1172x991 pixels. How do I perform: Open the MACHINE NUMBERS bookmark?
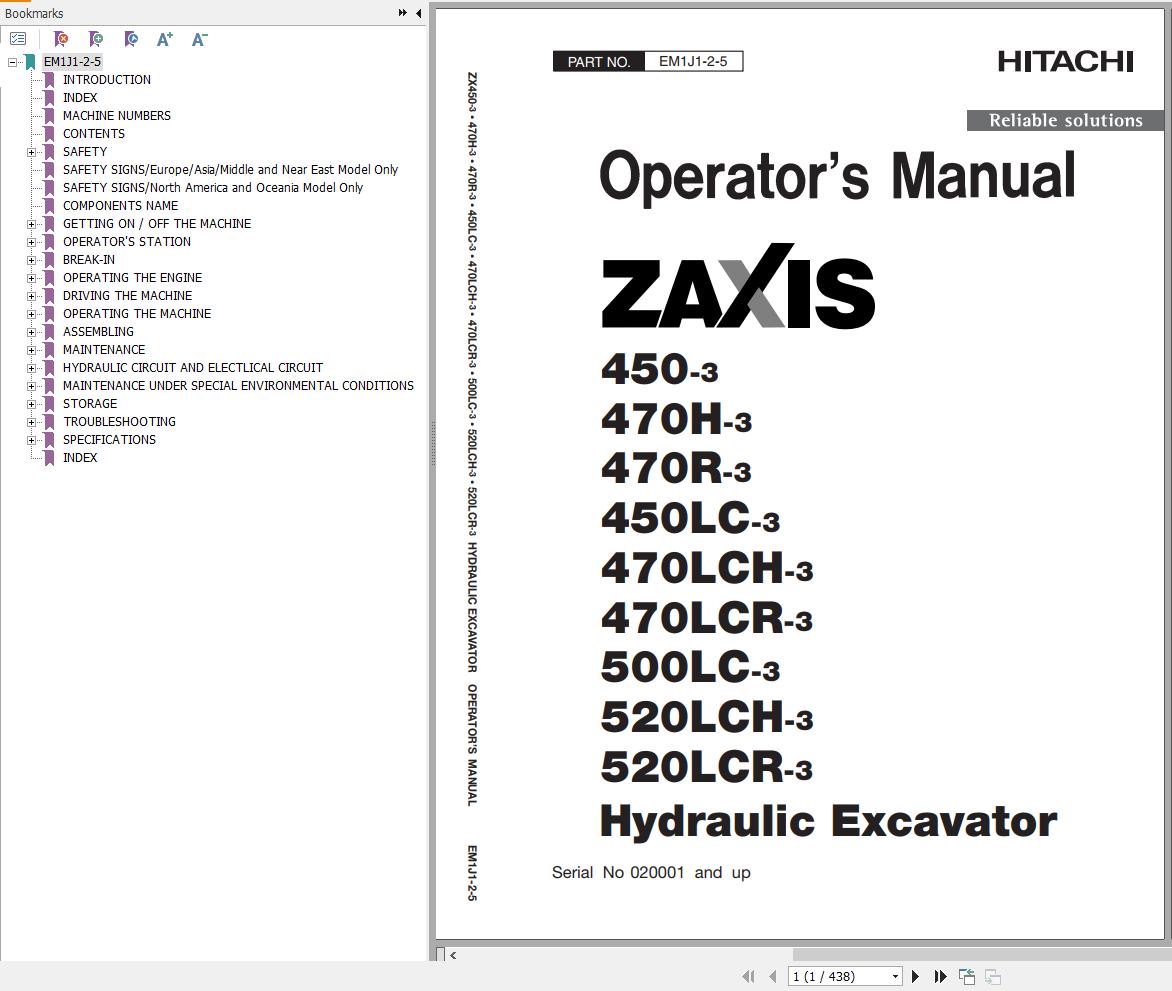click(117, 115)
